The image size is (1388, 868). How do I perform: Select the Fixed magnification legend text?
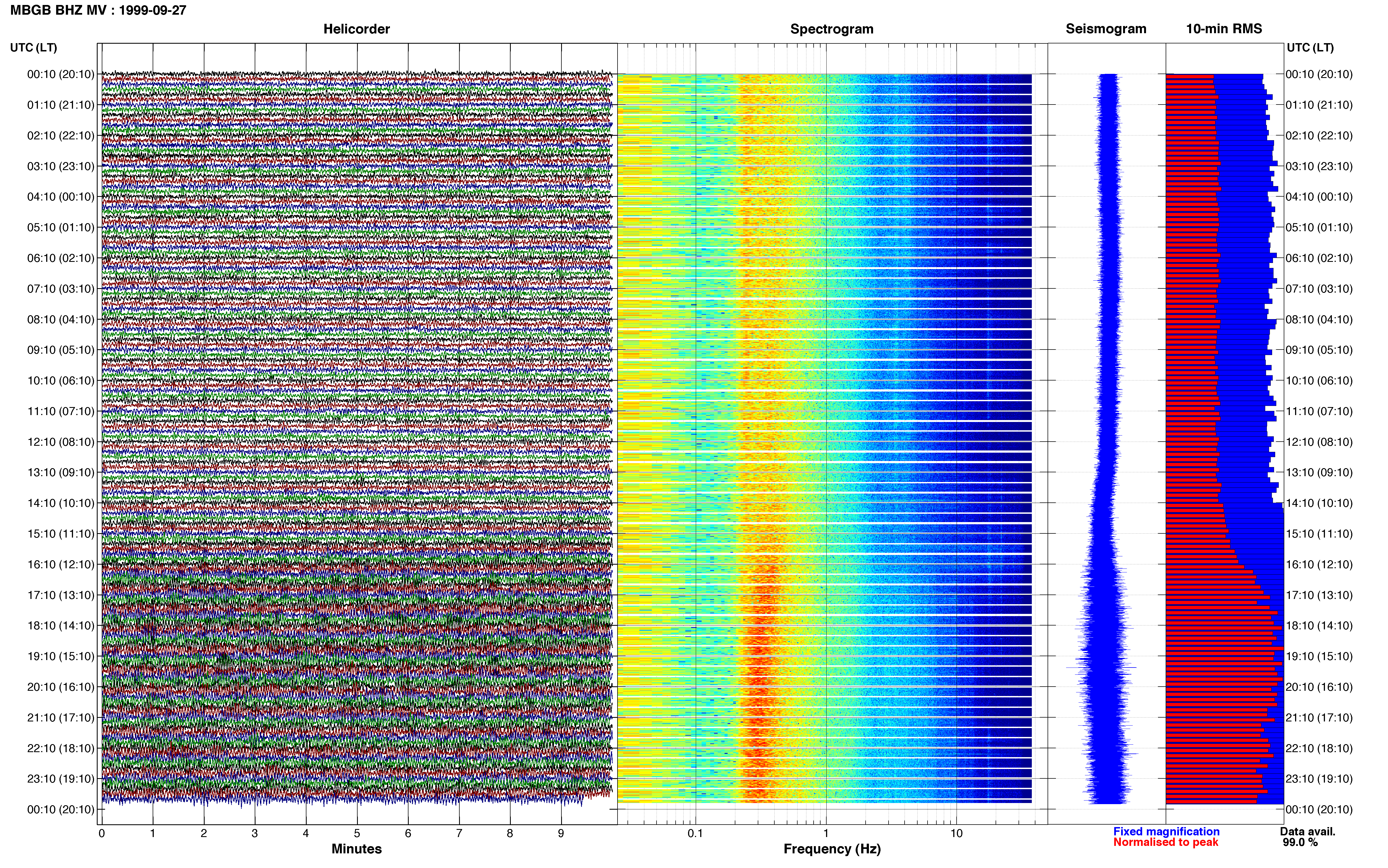pyautogui.click(x=1166, y=831)
